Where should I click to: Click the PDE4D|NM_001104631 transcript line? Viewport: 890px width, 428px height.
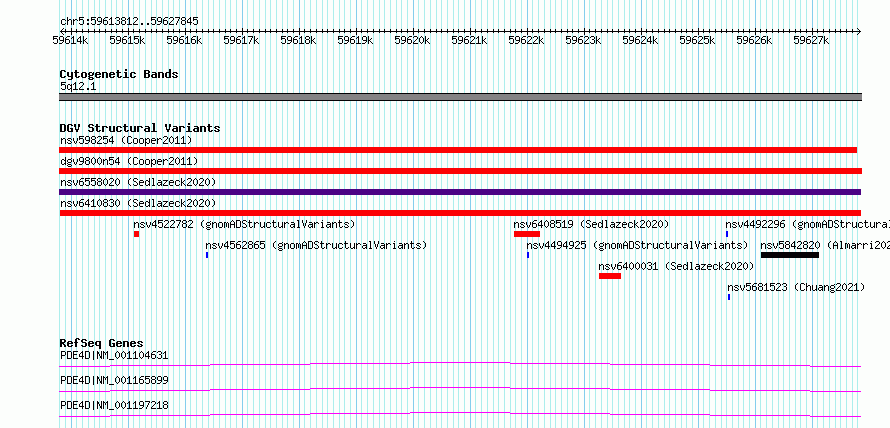tap(460, 364)
